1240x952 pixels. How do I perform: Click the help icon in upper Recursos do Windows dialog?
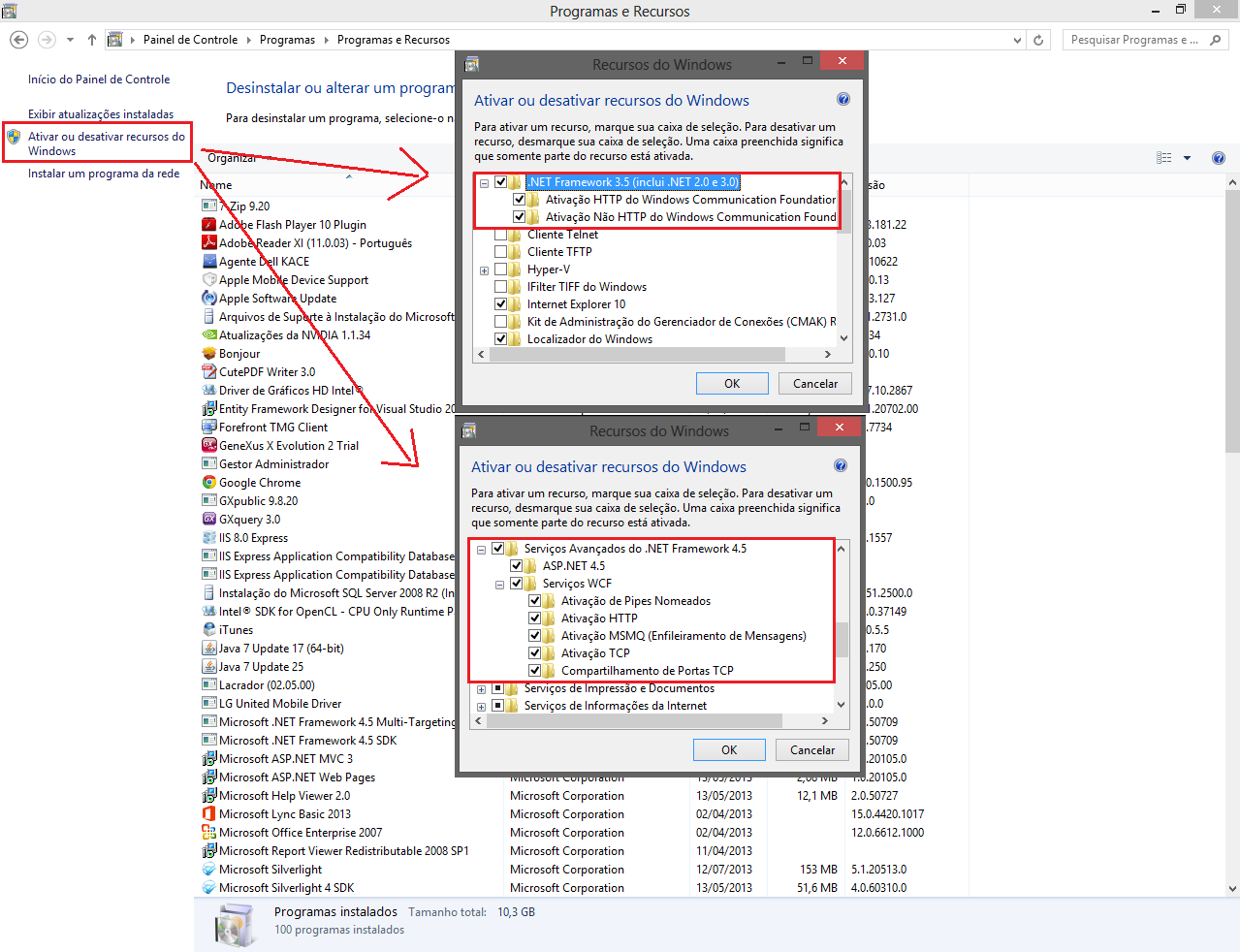point(843,99)
